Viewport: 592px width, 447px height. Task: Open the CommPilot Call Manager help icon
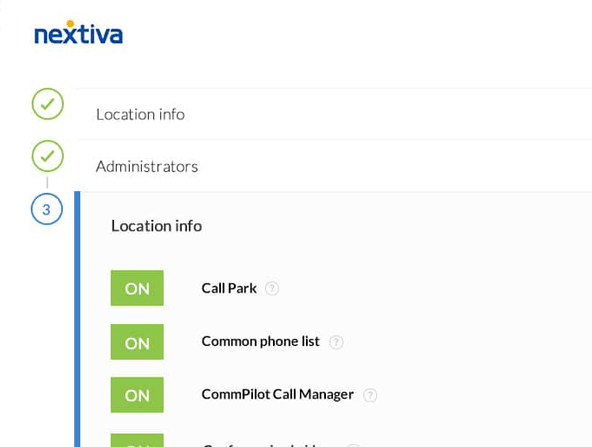point(370,395)
